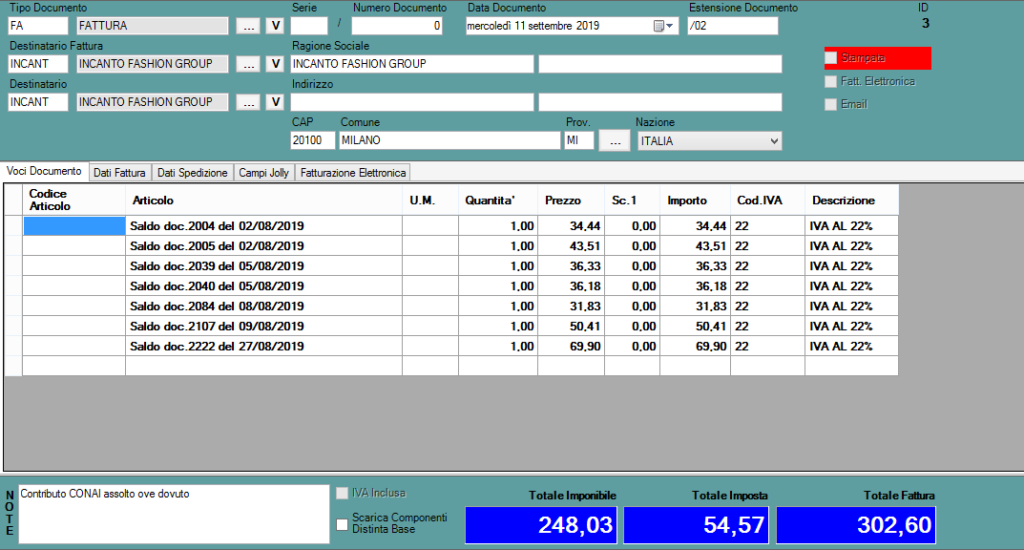
Task: Select the Dati Spedizione tab
Action: point(192,172)
